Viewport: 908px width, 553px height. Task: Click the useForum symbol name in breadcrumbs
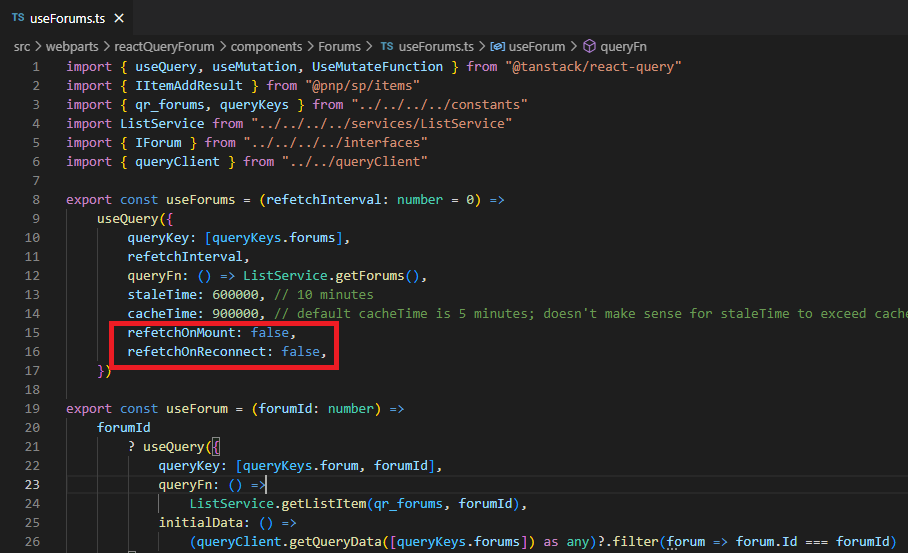click(537, 46)
